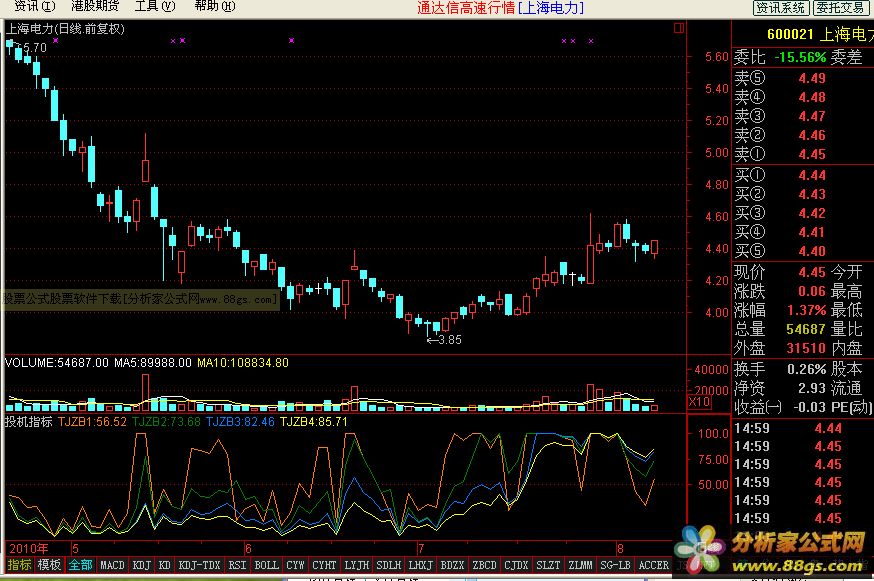Click the 卖④ price 4.48
This screenshot has height=581, width=874.
click(x=812, y=97)
